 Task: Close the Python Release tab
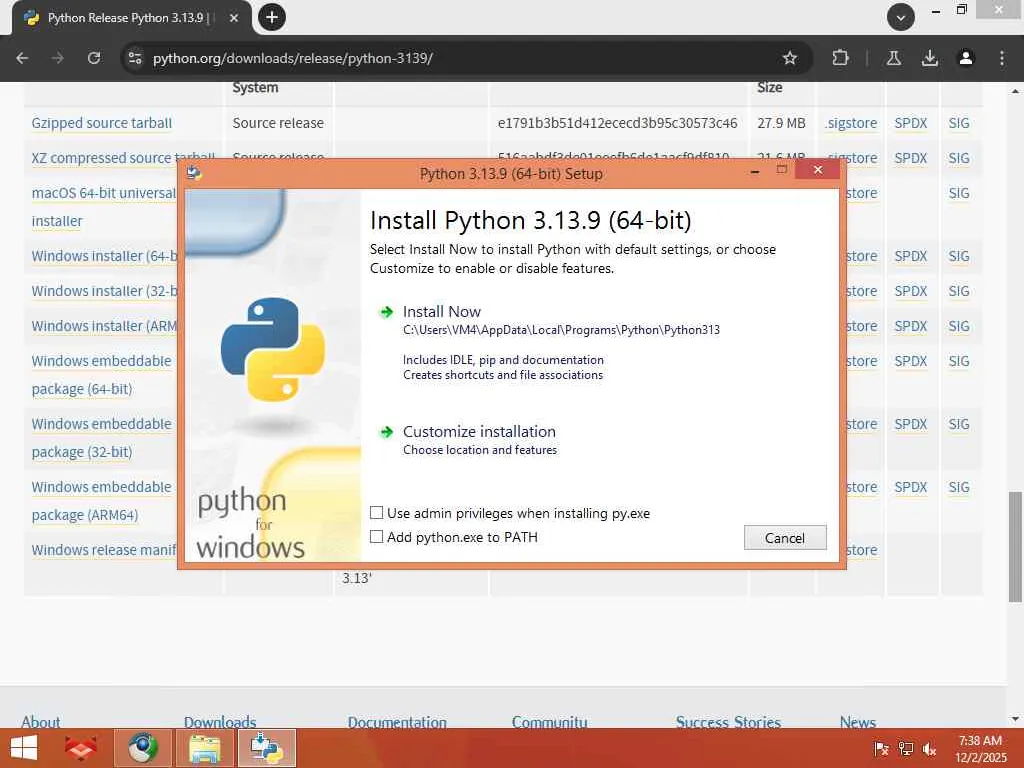click(234, 18)
